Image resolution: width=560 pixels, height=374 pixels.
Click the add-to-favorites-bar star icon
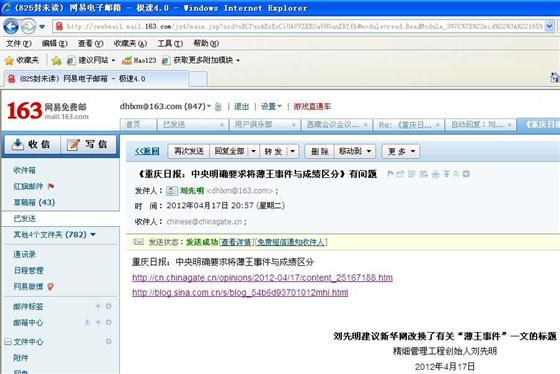[x=56, y=61]
